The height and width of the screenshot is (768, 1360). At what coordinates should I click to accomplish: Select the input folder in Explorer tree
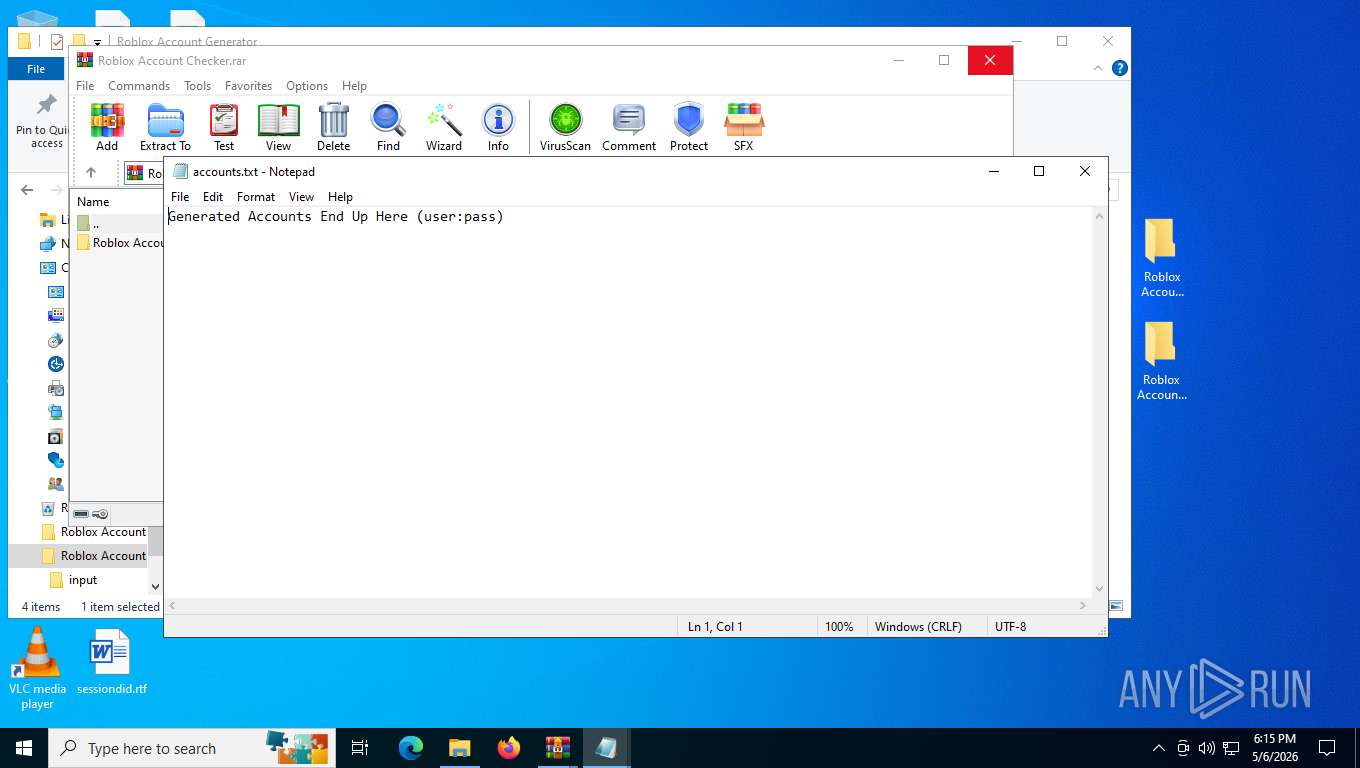coord(83,580)
